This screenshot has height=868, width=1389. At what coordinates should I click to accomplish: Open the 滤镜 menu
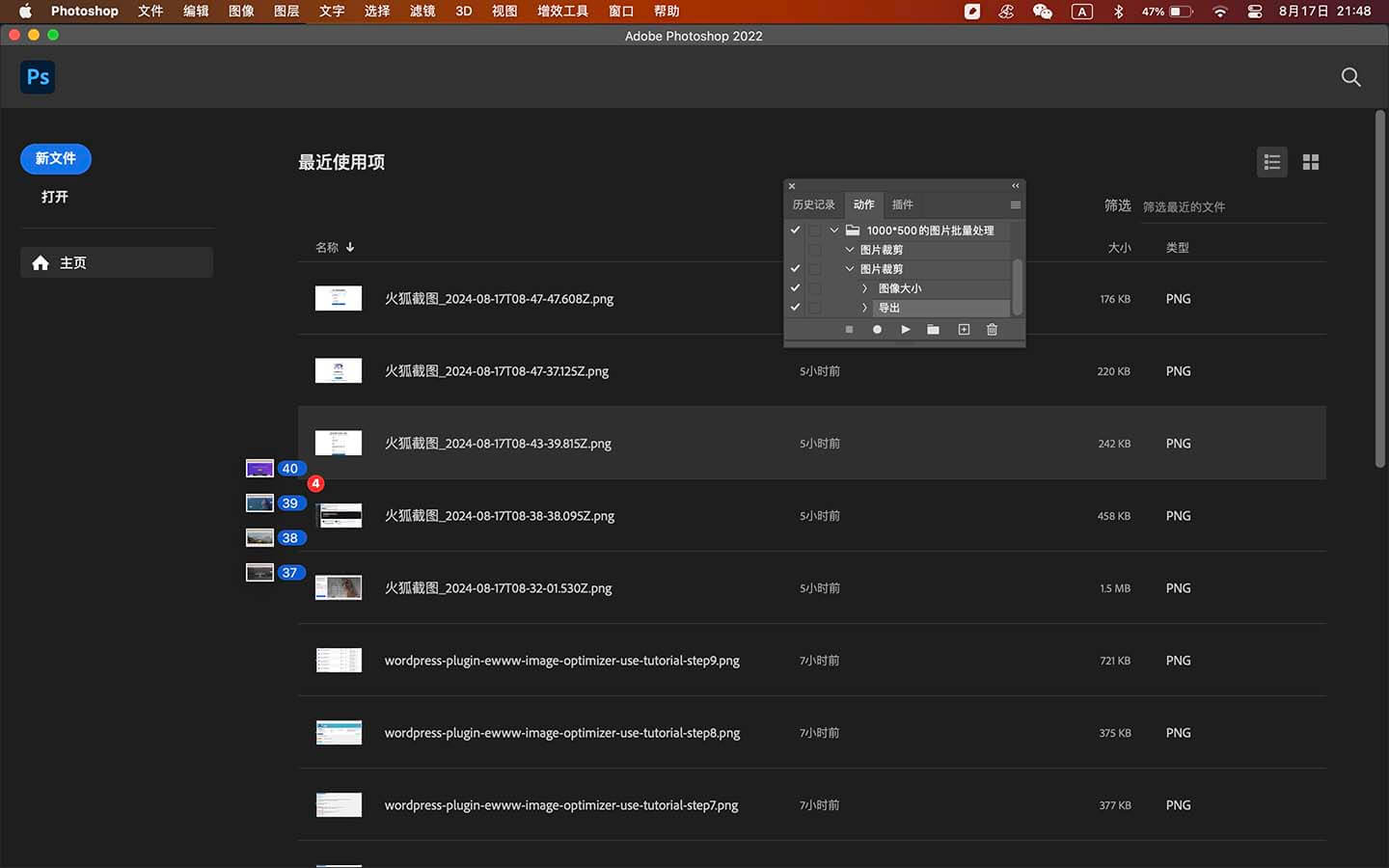pyautogui.click(x=422, y=11)
